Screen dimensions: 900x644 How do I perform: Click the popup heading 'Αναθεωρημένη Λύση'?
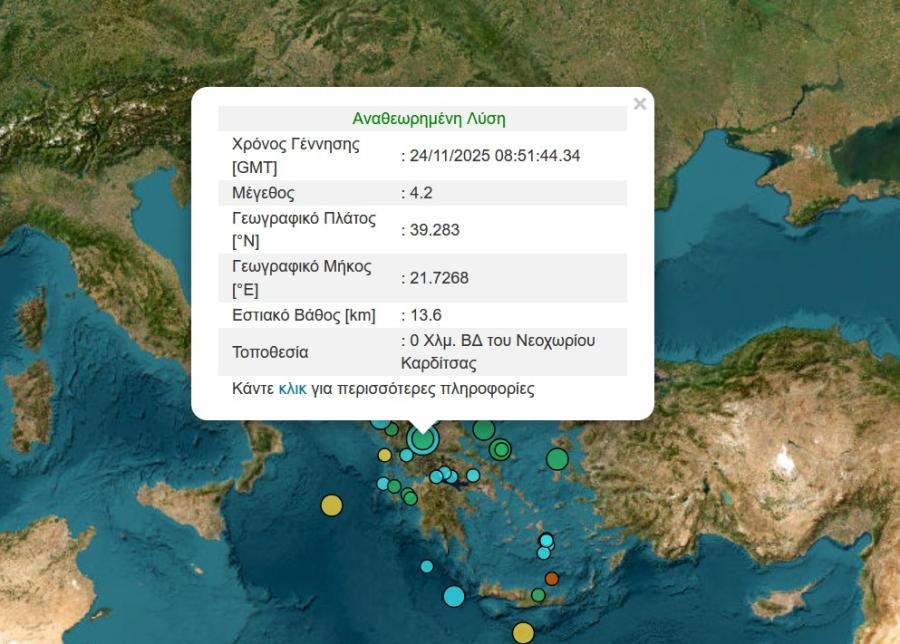[429, 119]
